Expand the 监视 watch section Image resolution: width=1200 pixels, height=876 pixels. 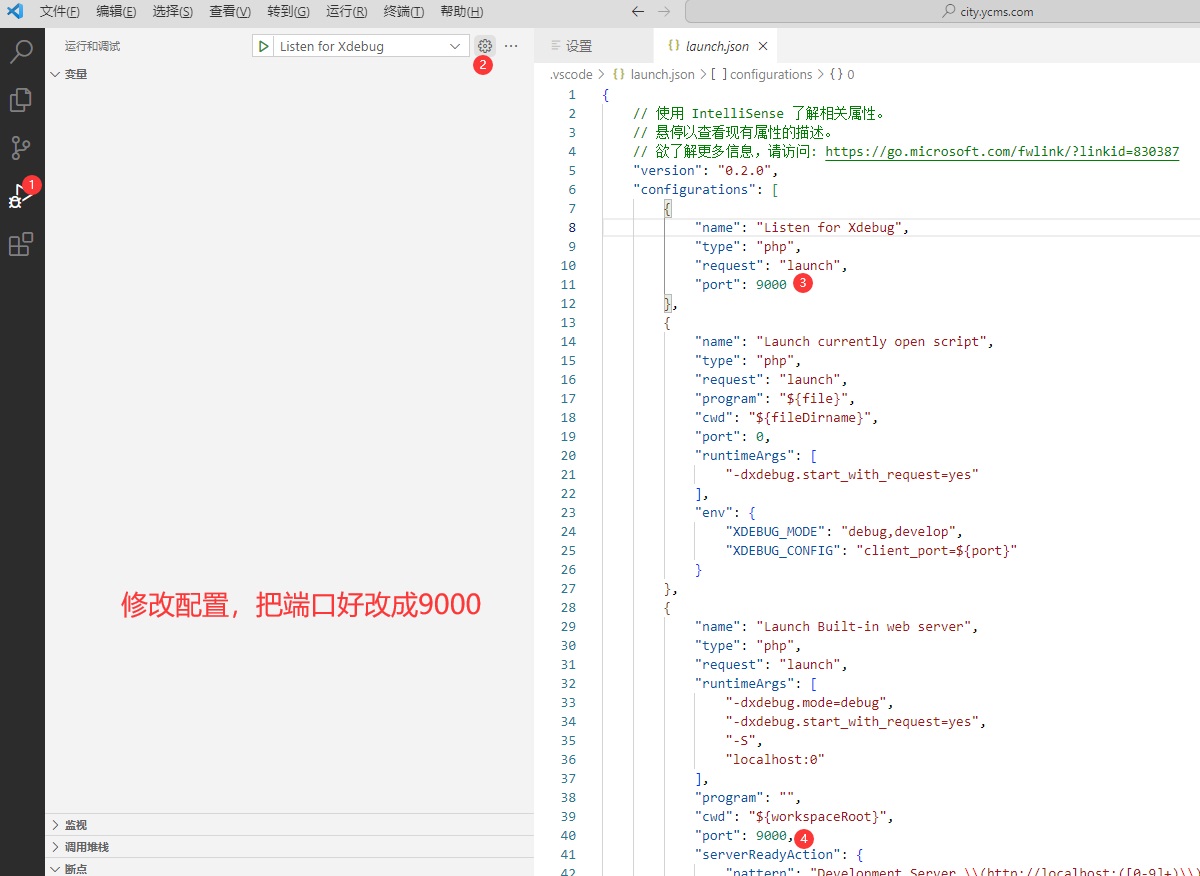pyautogui.click(x=289, y=825)
